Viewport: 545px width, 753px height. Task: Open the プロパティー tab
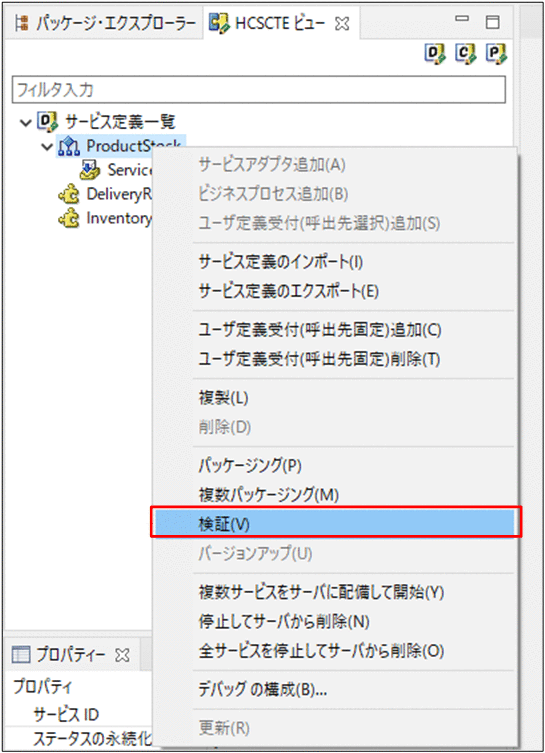click(x=71, y=655)
